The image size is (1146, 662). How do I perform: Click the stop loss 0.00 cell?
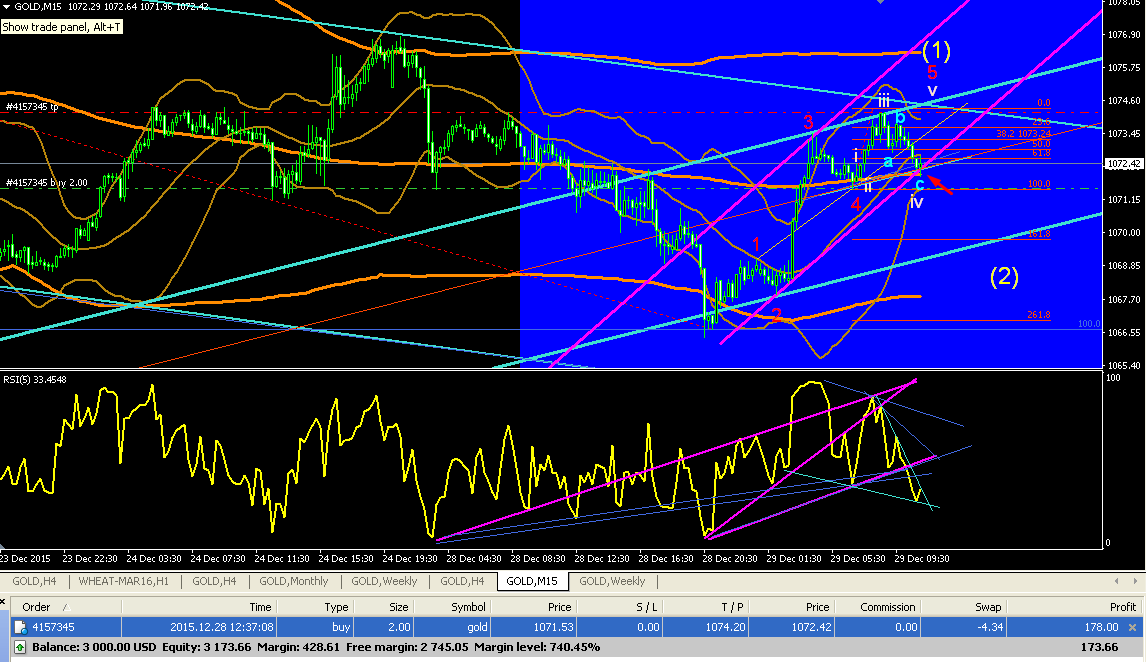click(647, 627)
